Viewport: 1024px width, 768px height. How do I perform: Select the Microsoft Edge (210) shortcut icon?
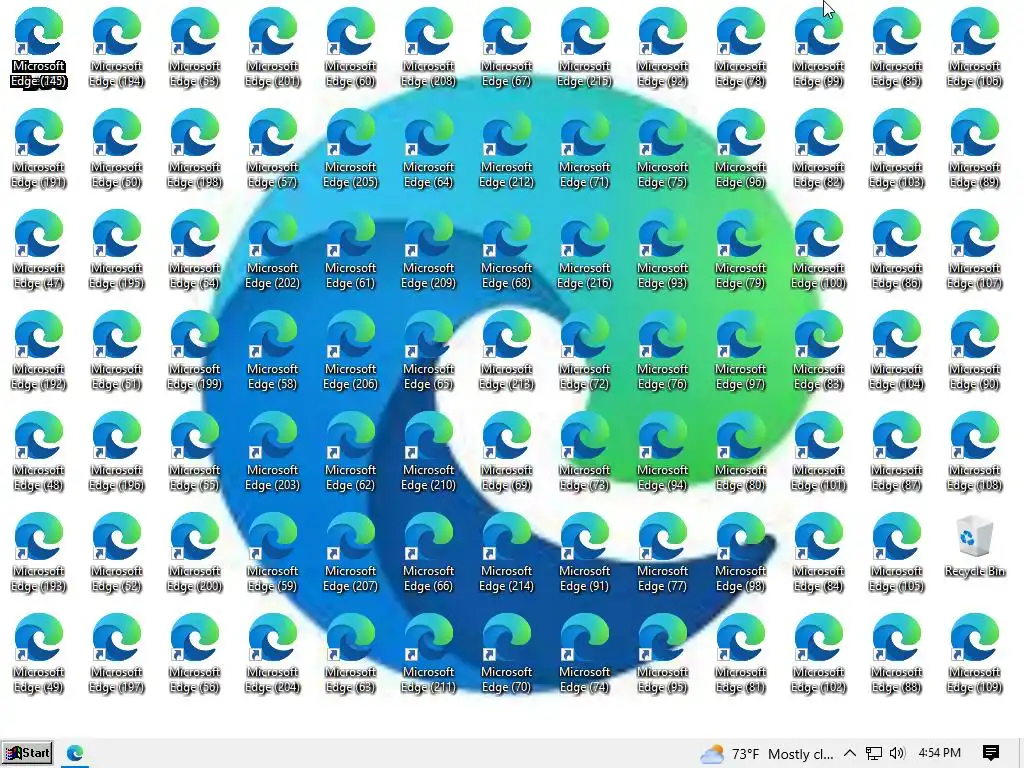[428, 452]
